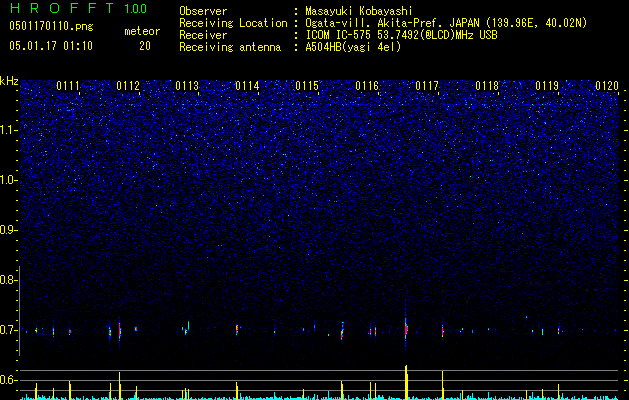Click the Ogata-vill. Akita-Pref. JAPAN text
The height and width of the screenshot is (400, 629).
pos(391,23)
